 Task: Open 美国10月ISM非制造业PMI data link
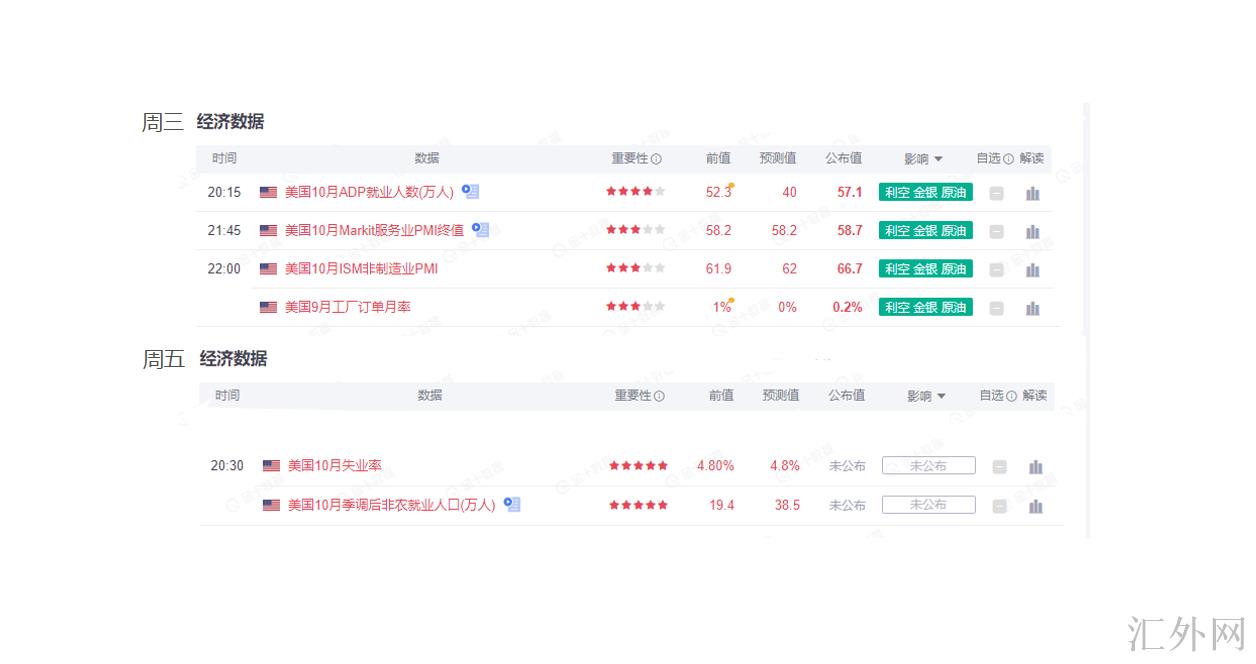point(361,269)
